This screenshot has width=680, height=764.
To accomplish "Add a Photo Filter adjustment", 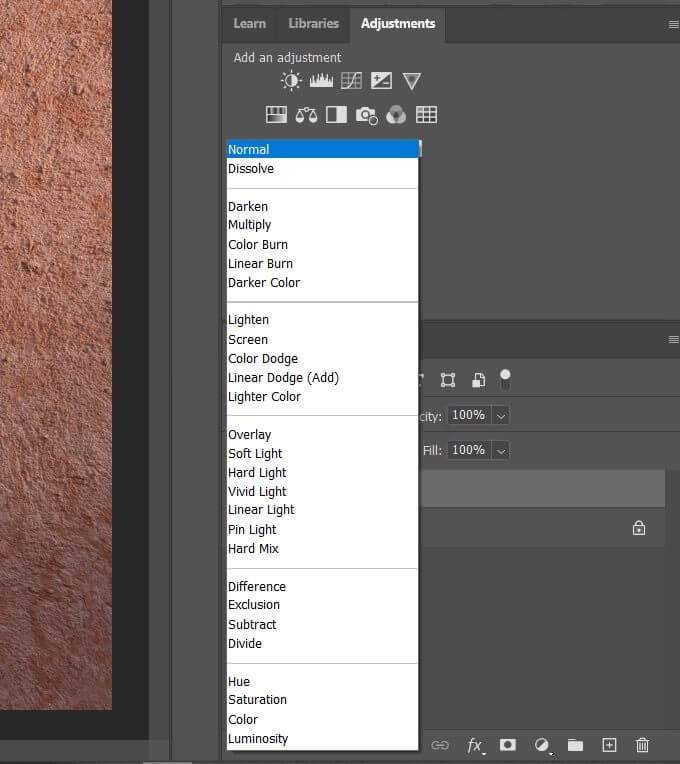I will 366,115.
